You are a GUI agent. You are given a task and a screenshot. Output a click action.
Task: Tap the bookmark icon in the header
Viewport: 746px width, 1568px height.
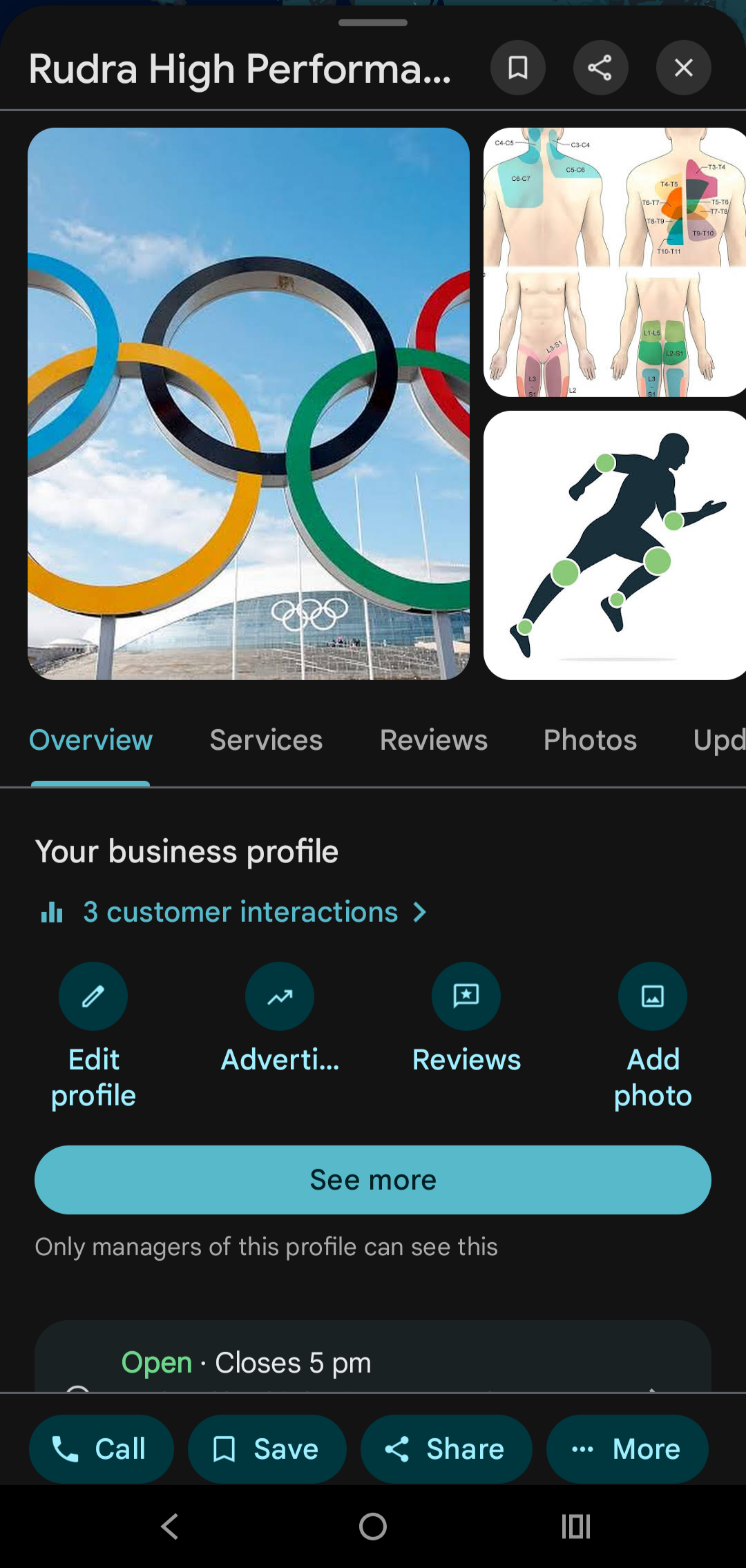[x=518, y=68]
